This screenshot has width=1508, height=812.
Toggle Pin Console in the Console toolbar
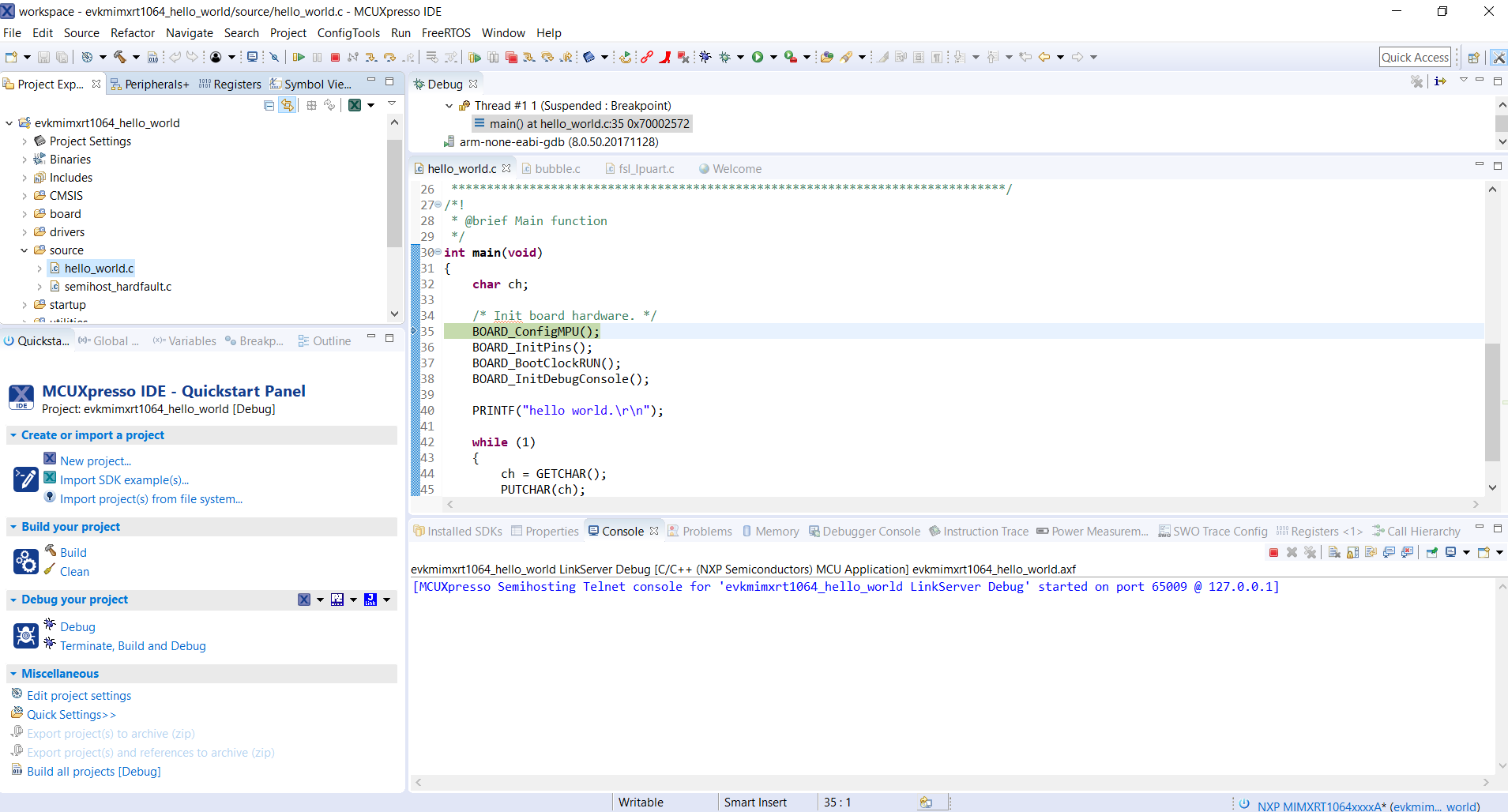click(x=1431, y=552)
